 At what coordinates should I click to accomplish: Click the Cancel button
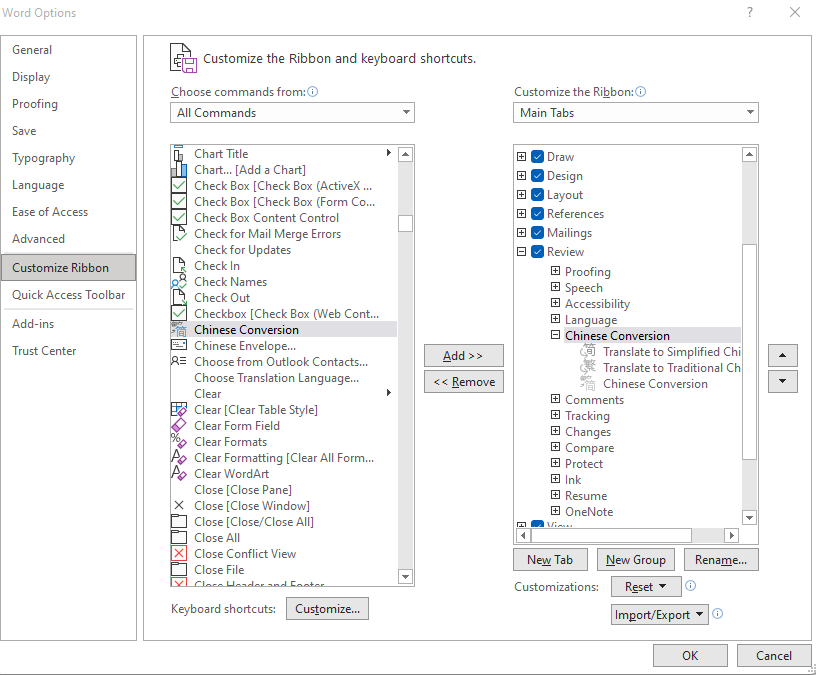tap(774, 656)
